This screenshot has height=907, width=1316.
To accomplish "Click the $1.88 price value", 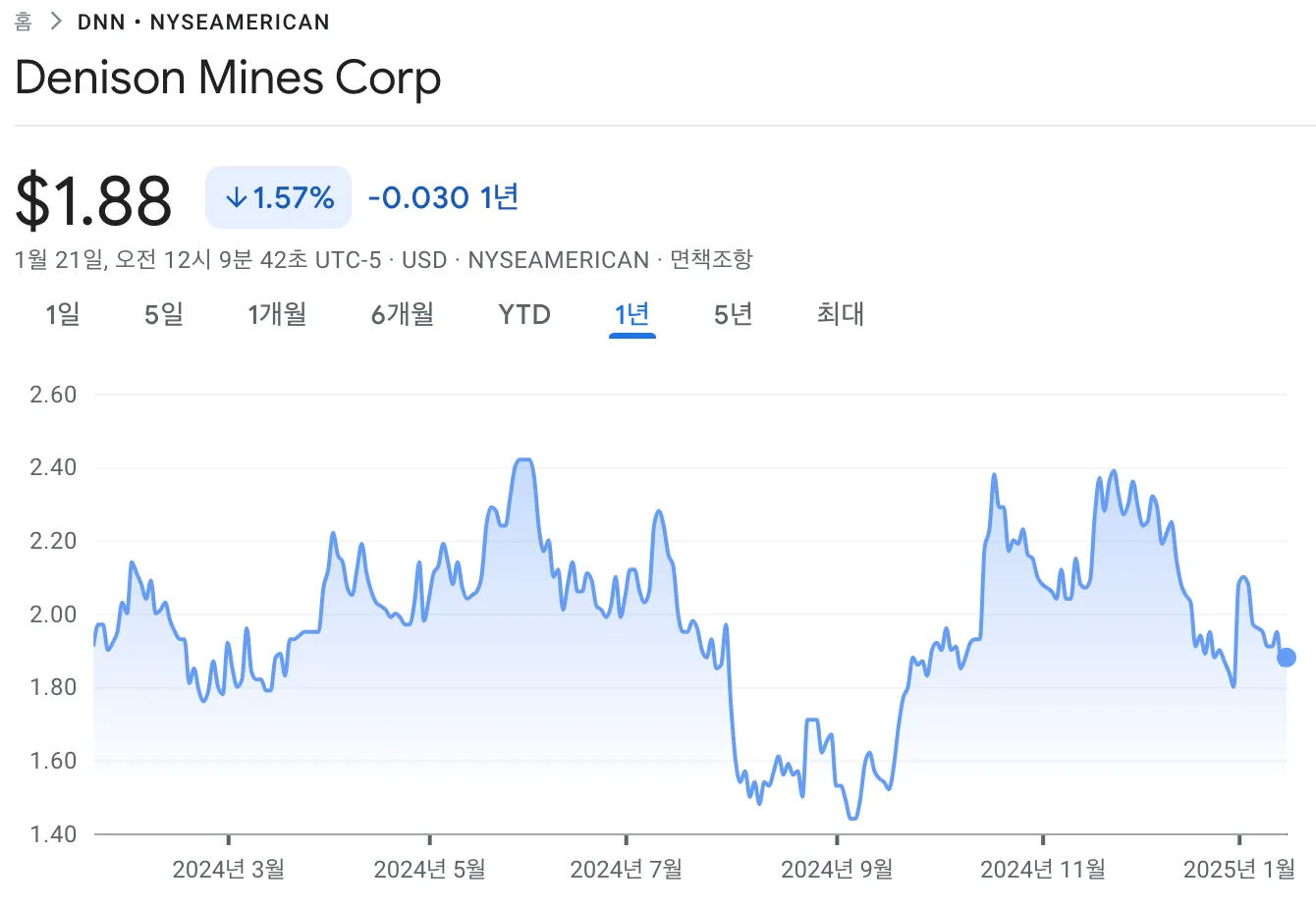I will 93,199.
